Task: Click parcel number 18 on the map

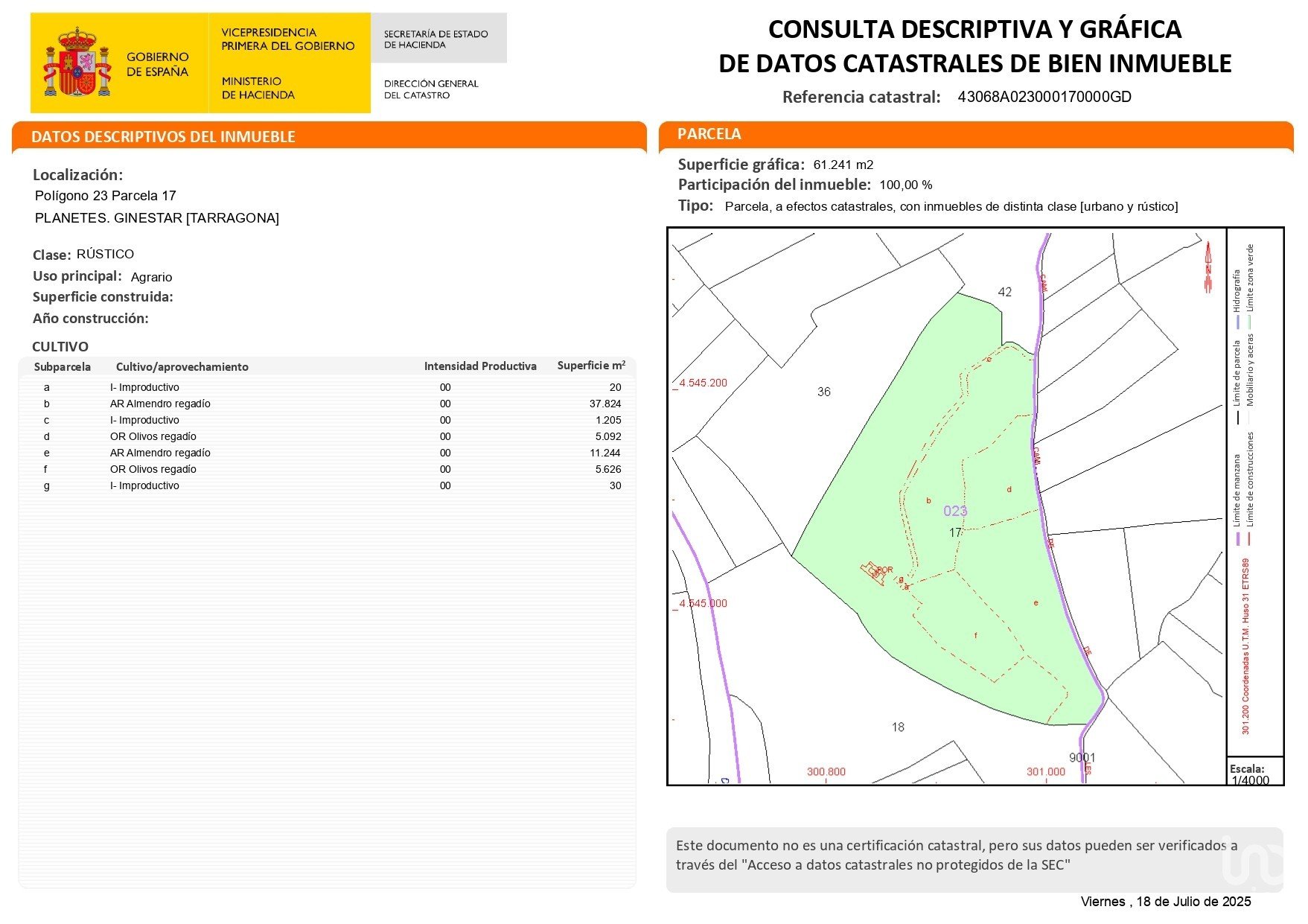Action: 898,727
